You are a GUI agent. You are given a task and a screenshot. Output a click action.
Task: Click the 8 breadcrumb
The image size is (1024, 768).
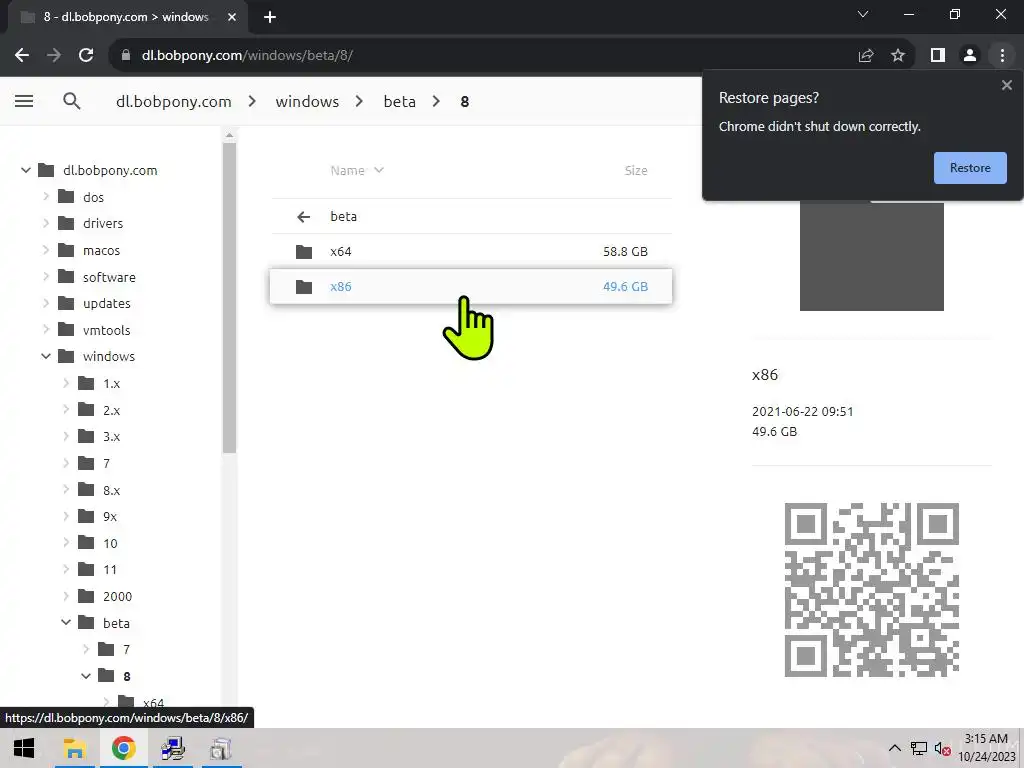coord(464,102)
